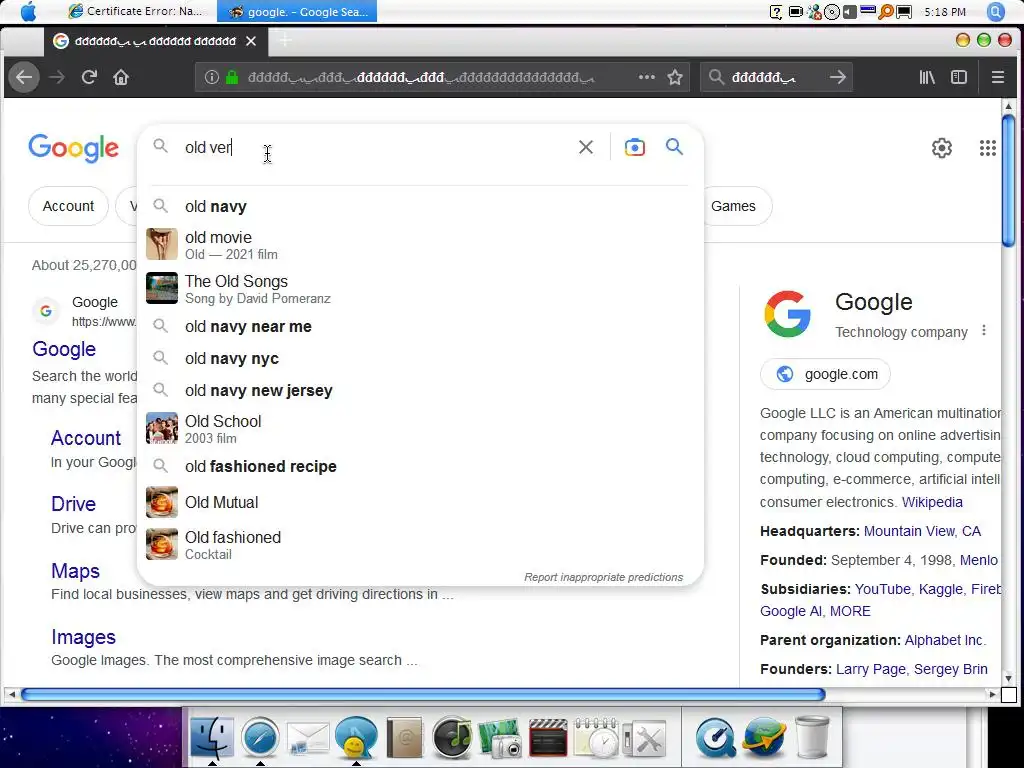The width and height of the screenshot is (1024, 768).
Task: Open iMovie clapperboard in the dock
Action: click(548, 738)
